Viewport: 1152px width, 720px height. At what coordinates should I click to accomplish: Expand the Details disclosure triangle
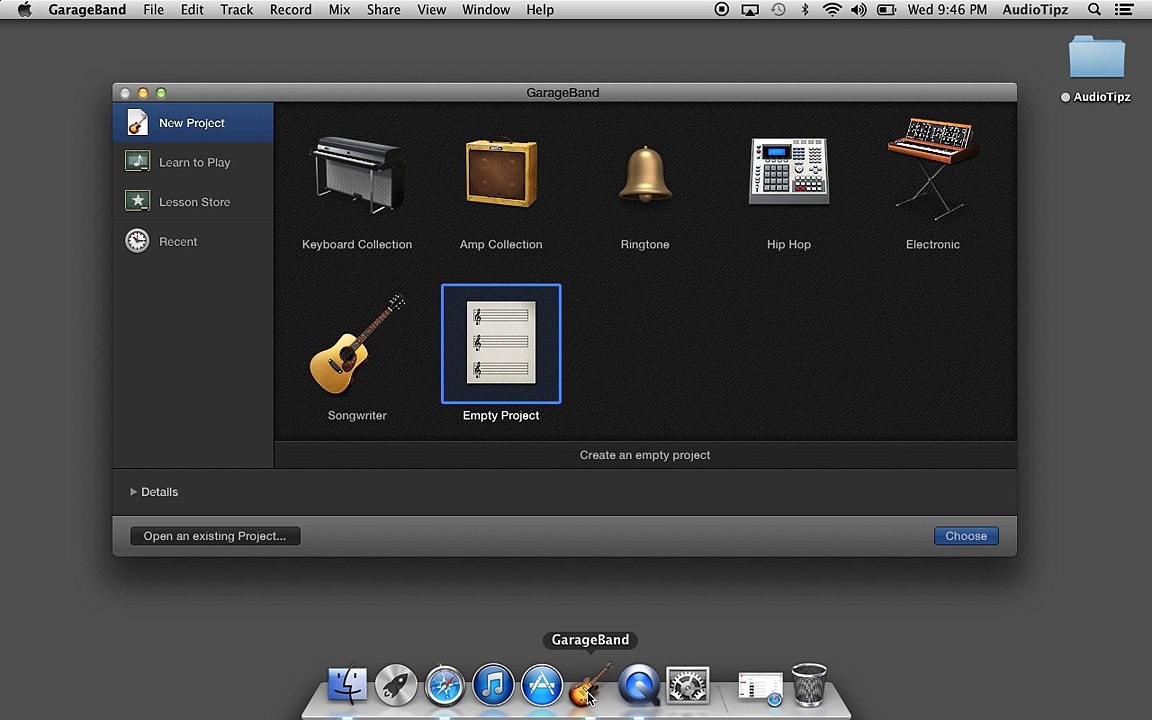click(134, 492)
